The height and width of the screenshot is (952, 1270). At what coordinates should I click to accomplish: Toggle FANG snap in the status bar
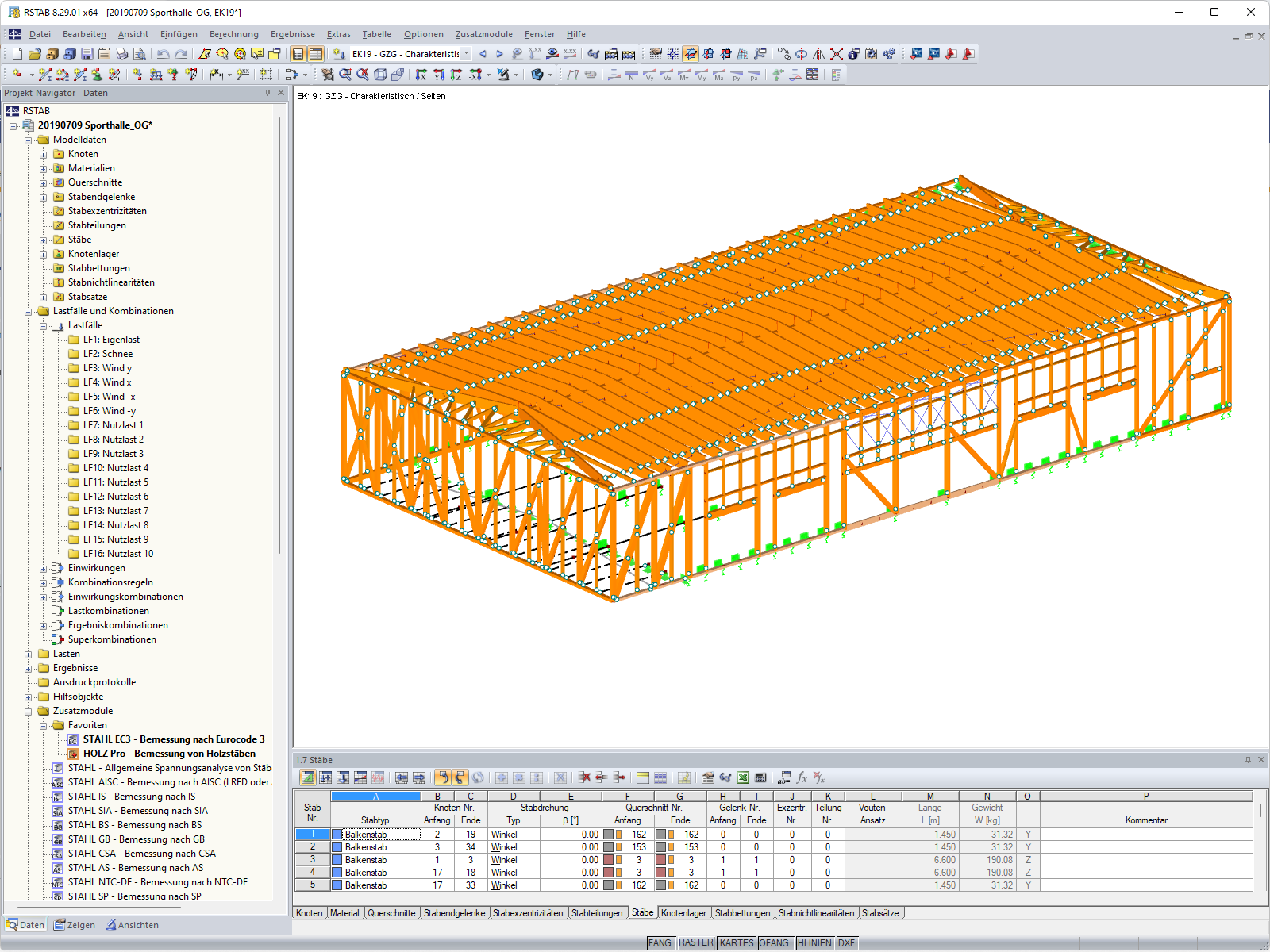pos(660,943)
